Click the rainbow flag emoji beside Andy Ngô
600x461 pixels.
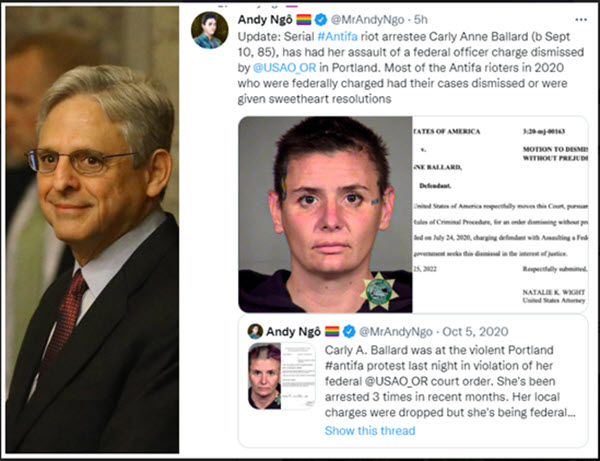[x=304, y=20]
